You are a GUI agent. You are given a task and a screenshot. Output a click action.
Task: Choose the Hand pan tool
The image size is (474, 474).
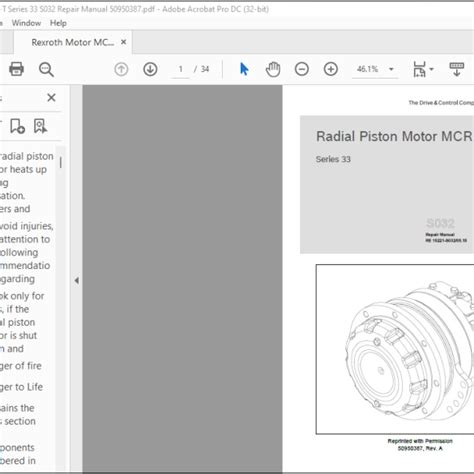(x=273, y=69)
